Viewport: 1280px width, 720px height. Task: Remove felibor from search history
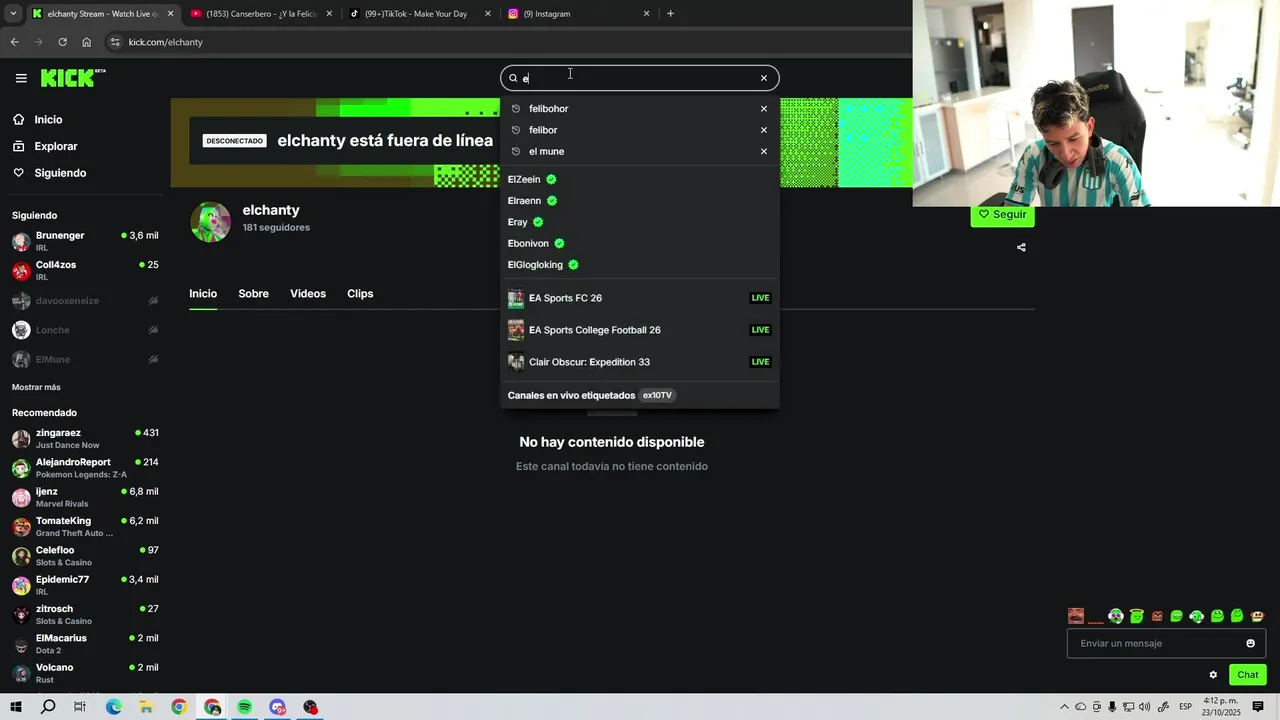(764, 130)
